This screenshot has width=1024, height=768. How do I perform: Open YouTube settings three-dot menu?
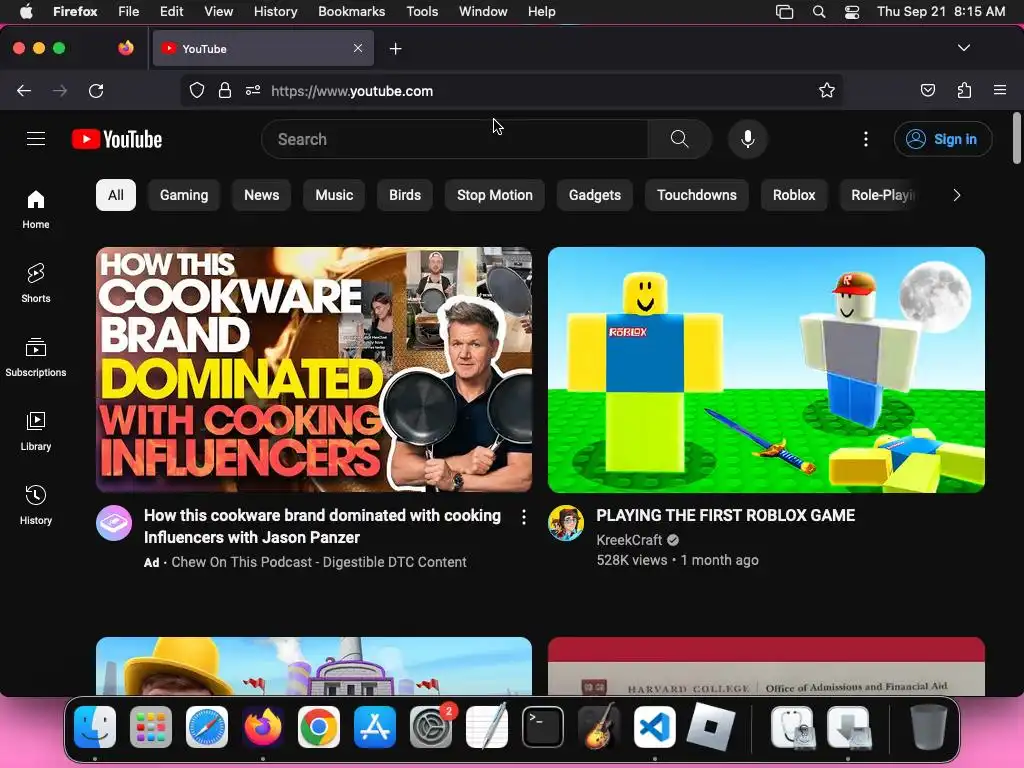865,139
